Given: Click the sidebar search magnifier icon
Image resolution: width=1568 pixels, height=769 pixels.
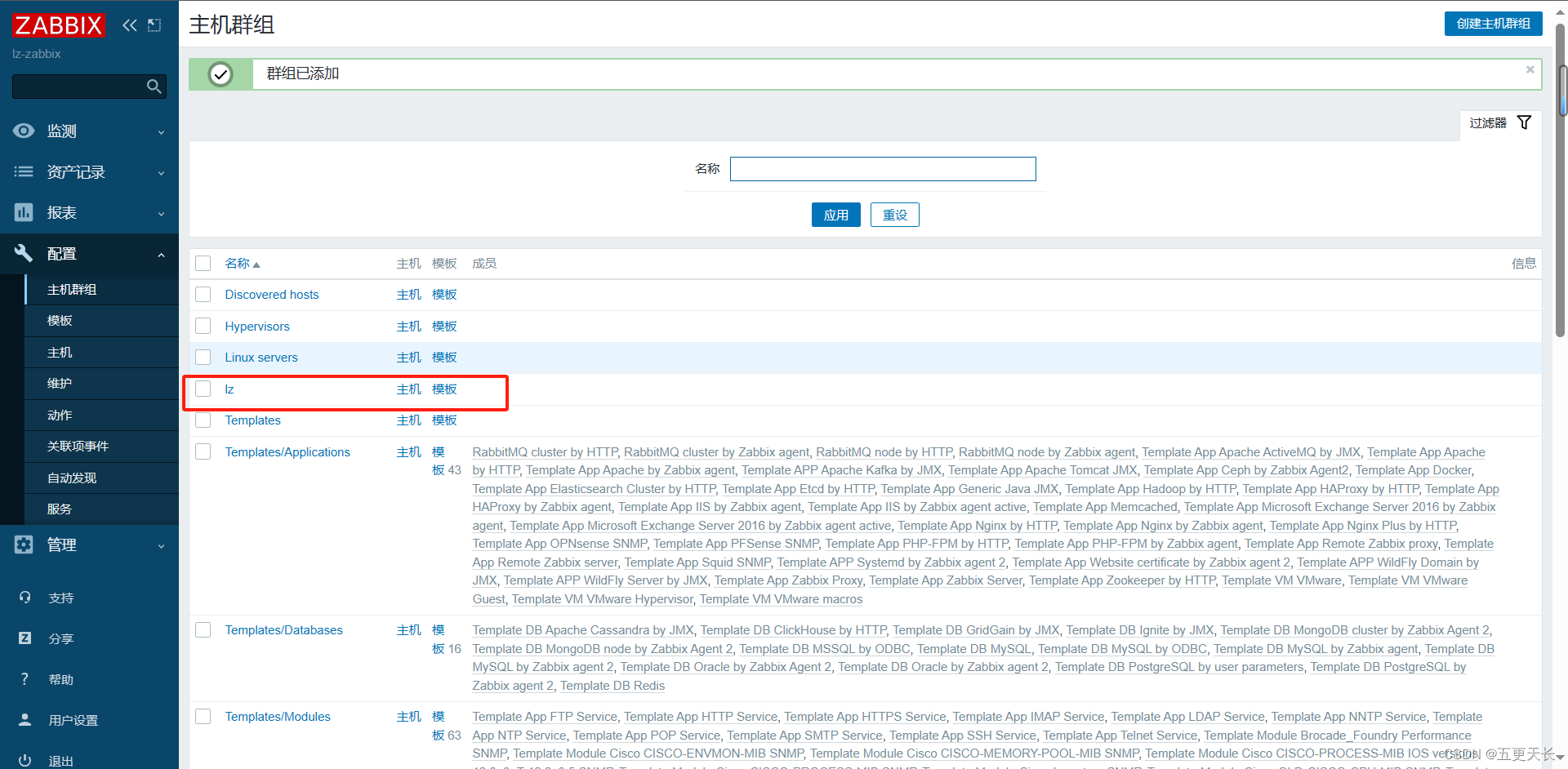Looking at the screenshot, I should point(154,87).
